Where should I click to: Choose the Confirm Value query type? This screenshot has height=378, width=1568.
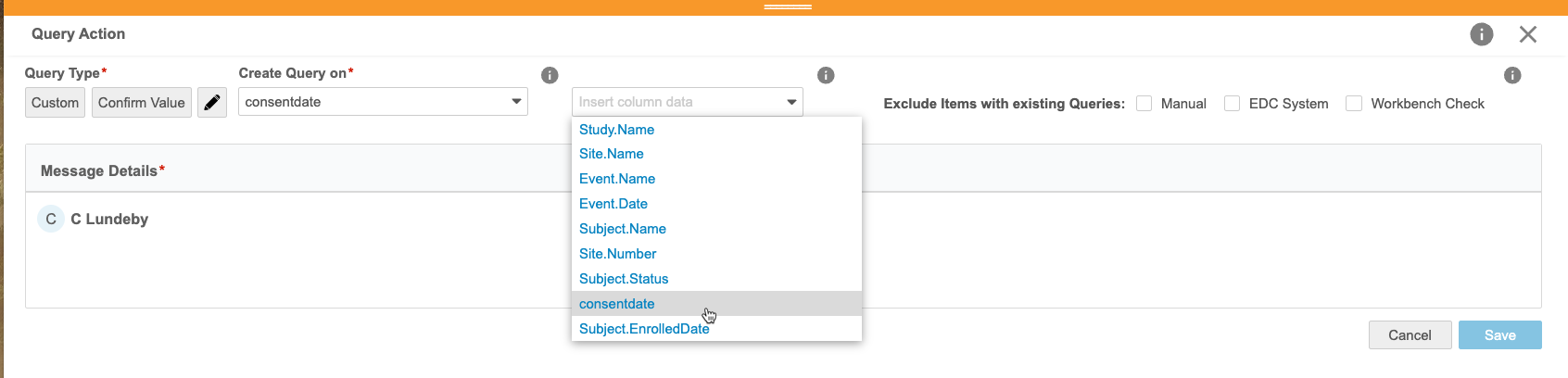142,103
